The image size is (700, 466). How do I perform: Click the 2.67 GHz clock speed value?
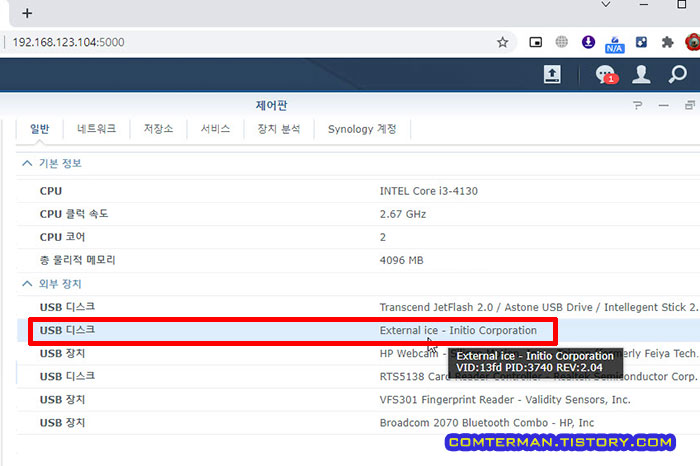point(403,214)
